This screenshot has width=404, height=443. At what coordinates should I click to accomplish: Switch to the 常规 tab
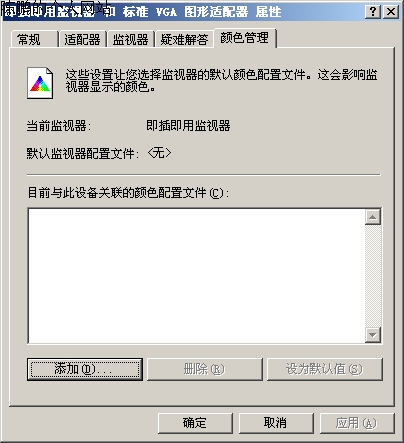tap(34, 40)
